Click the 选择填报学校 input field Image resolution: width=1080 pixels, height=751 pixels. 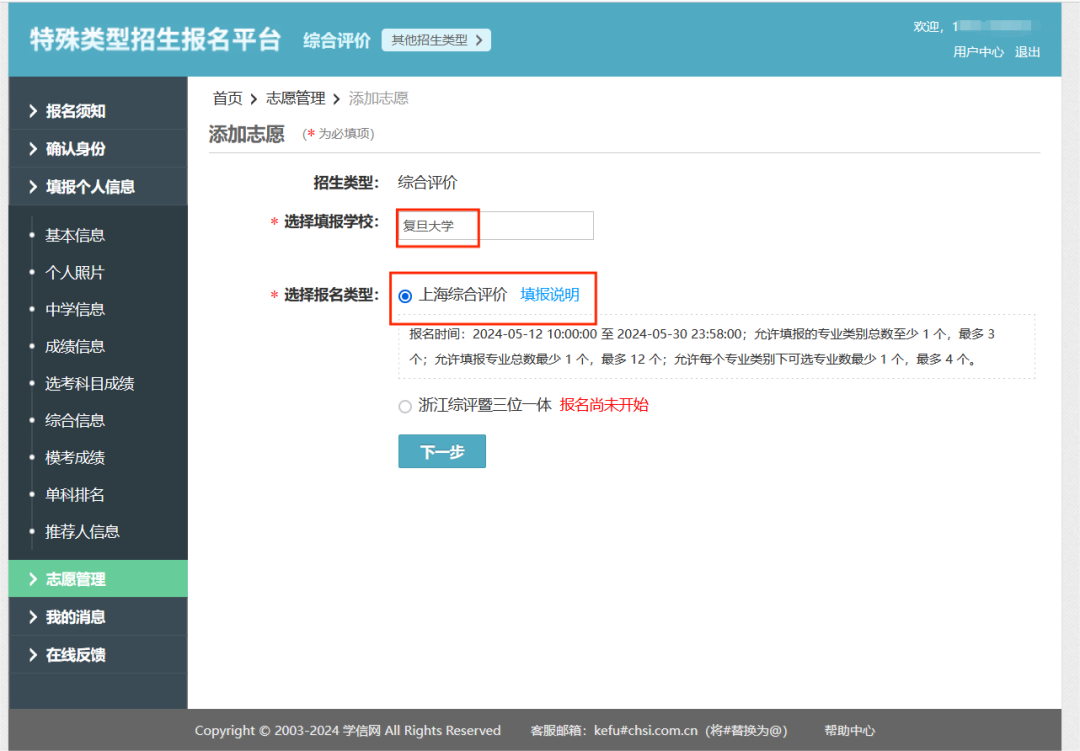pos(495,226)
